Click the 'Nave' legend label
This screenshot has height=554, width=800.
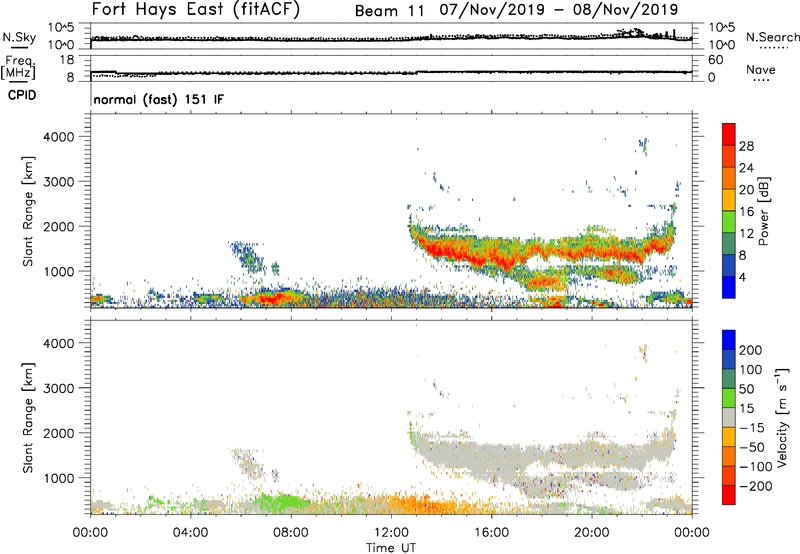coord(761,69)
